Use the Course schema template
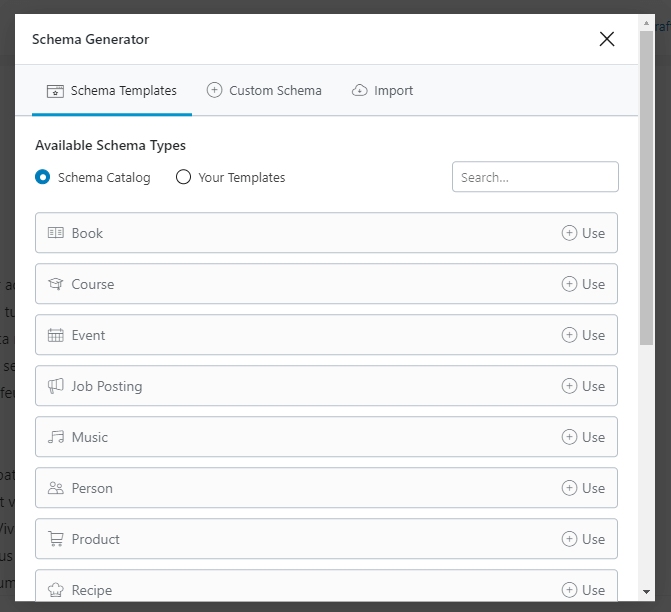671x612 pixels. tap(583, 284)
